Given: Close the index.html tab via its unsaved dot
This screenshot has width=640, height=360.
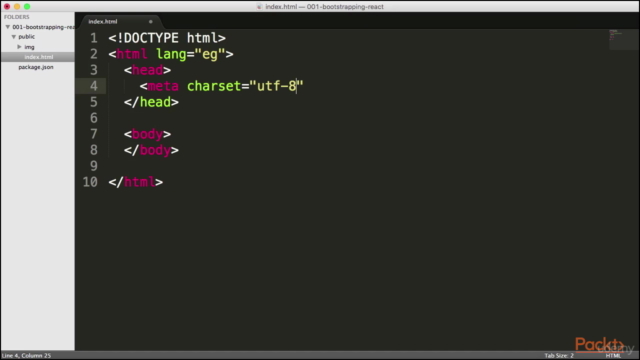Looking at the screenshot, I should pyautogui.click(x=151, y=22).
